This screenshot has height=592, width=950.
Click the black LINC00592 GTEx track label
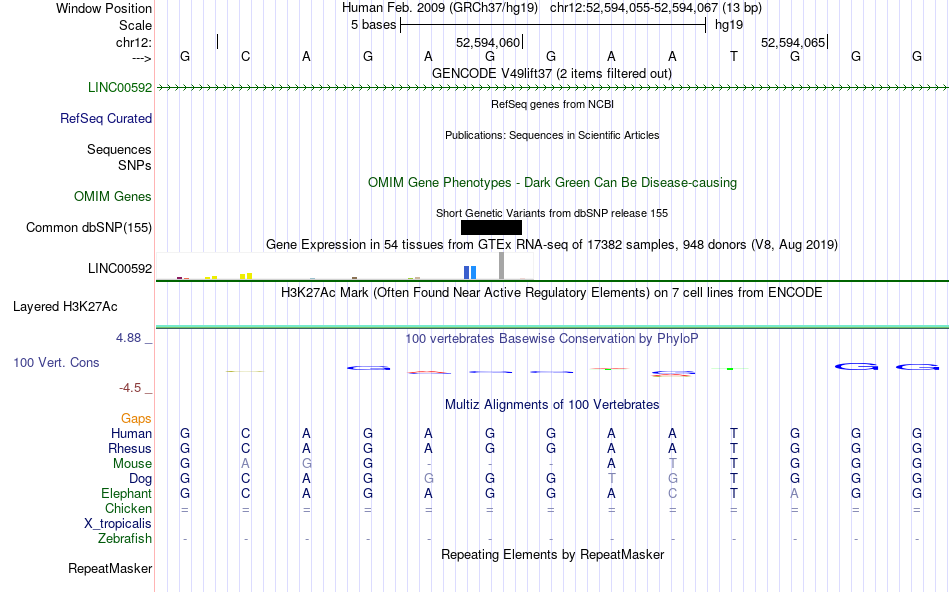[x=120, y=268]
